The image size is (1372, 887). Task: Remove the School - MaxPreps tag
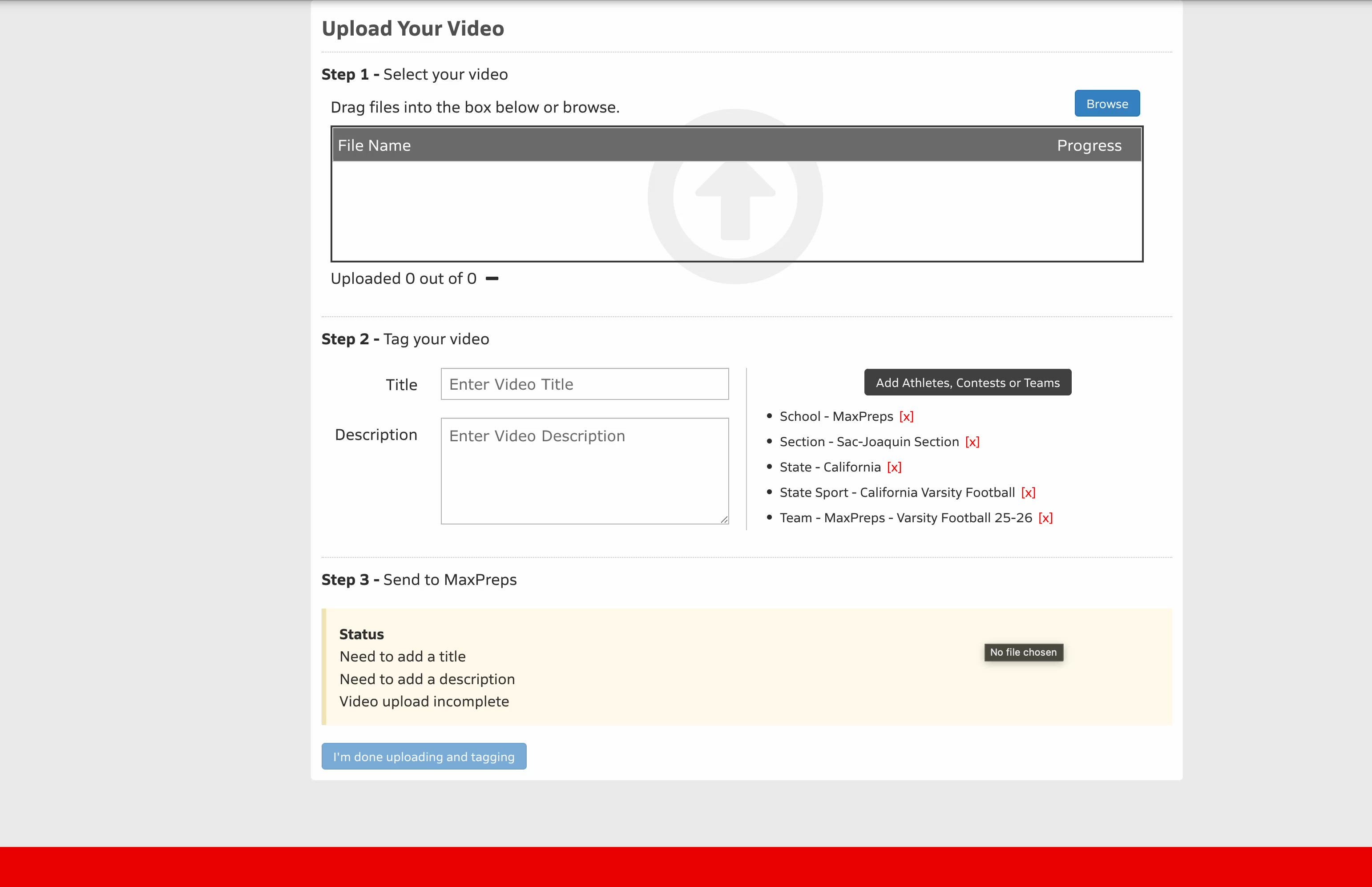tap(906, 416)
